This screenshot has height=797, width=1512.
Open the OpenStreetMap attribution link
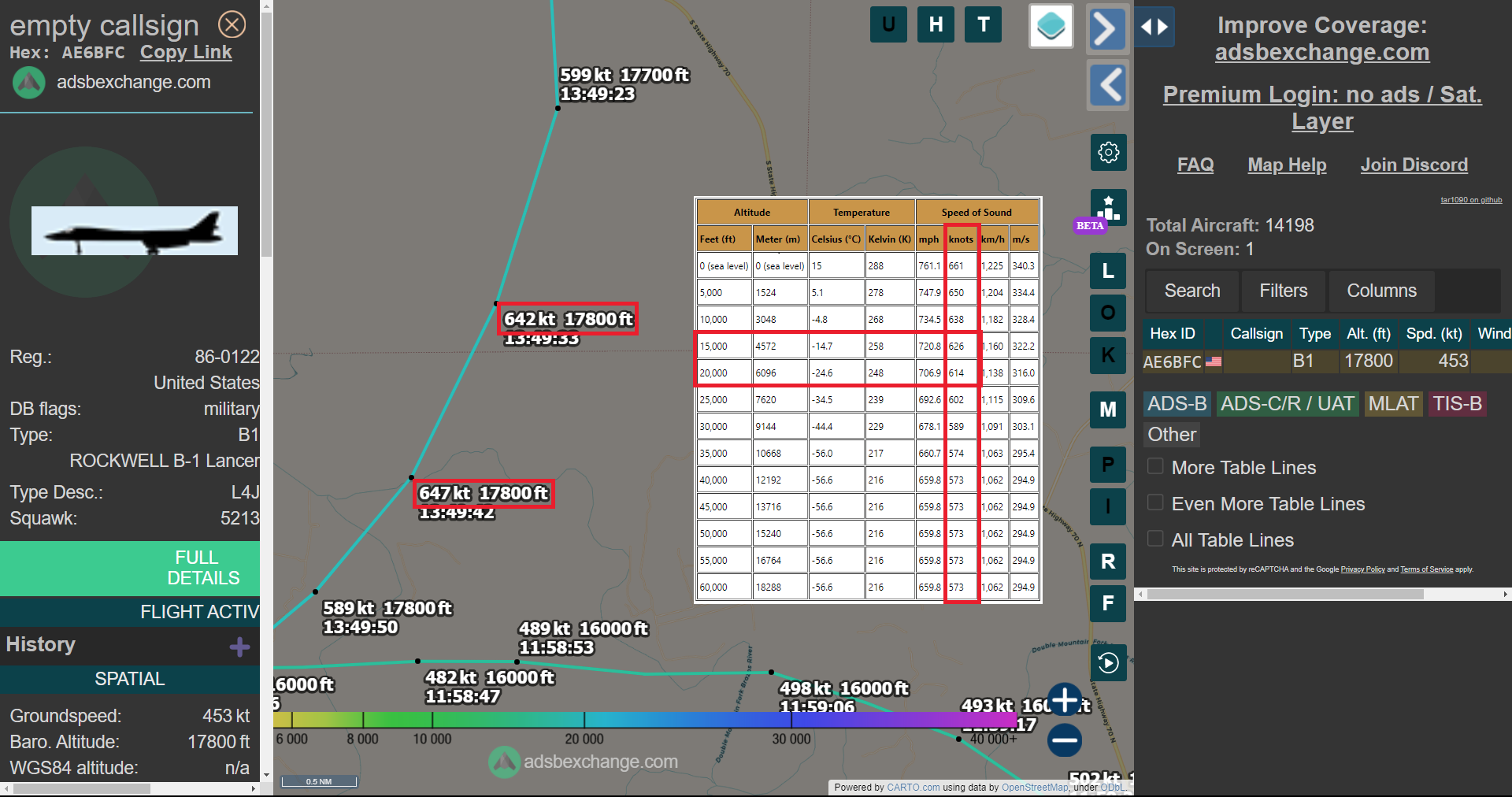[x=1035, y=788]
